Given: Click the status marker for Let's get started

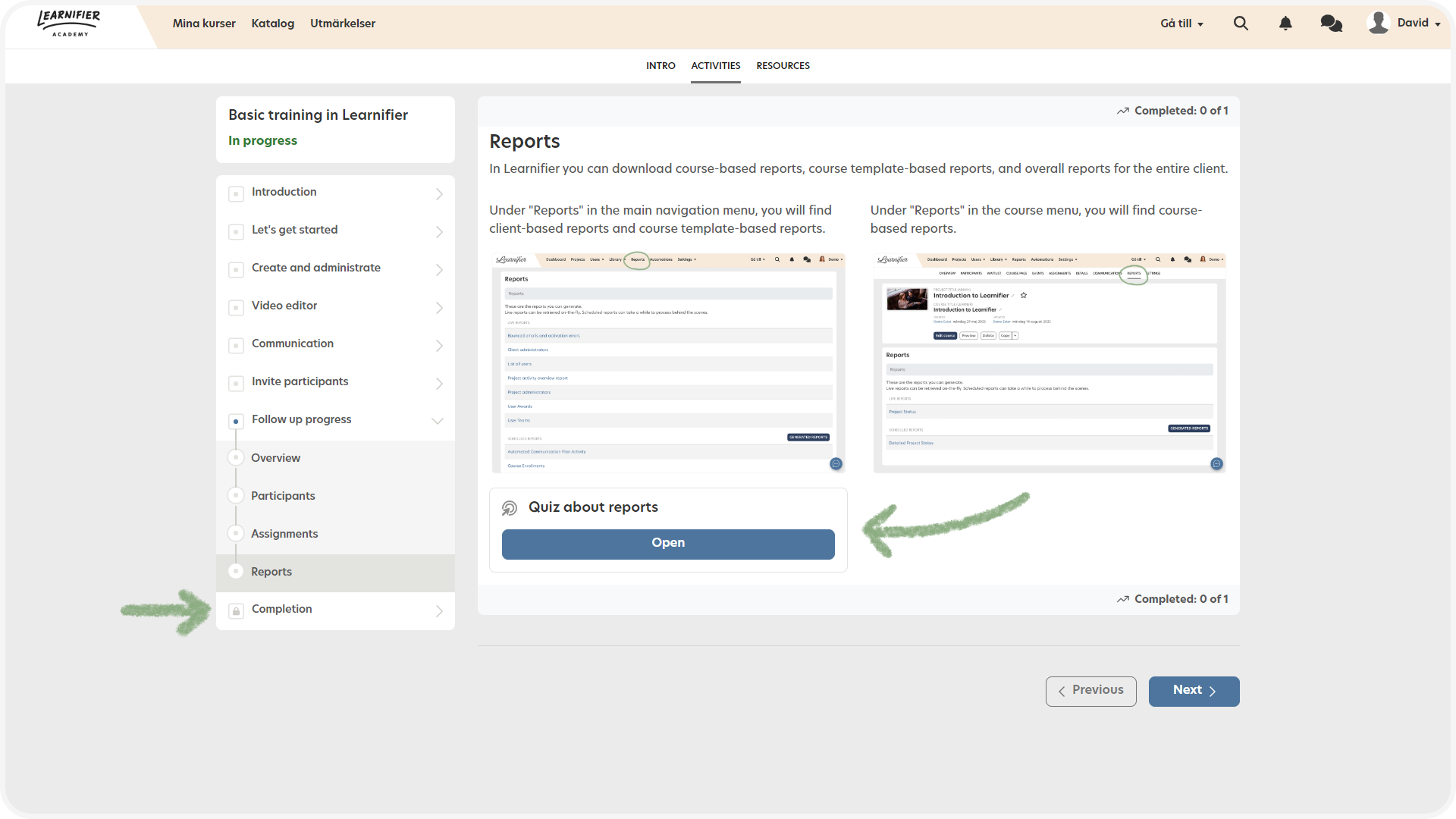Looking at the screenshot, I should pos(236,231).
